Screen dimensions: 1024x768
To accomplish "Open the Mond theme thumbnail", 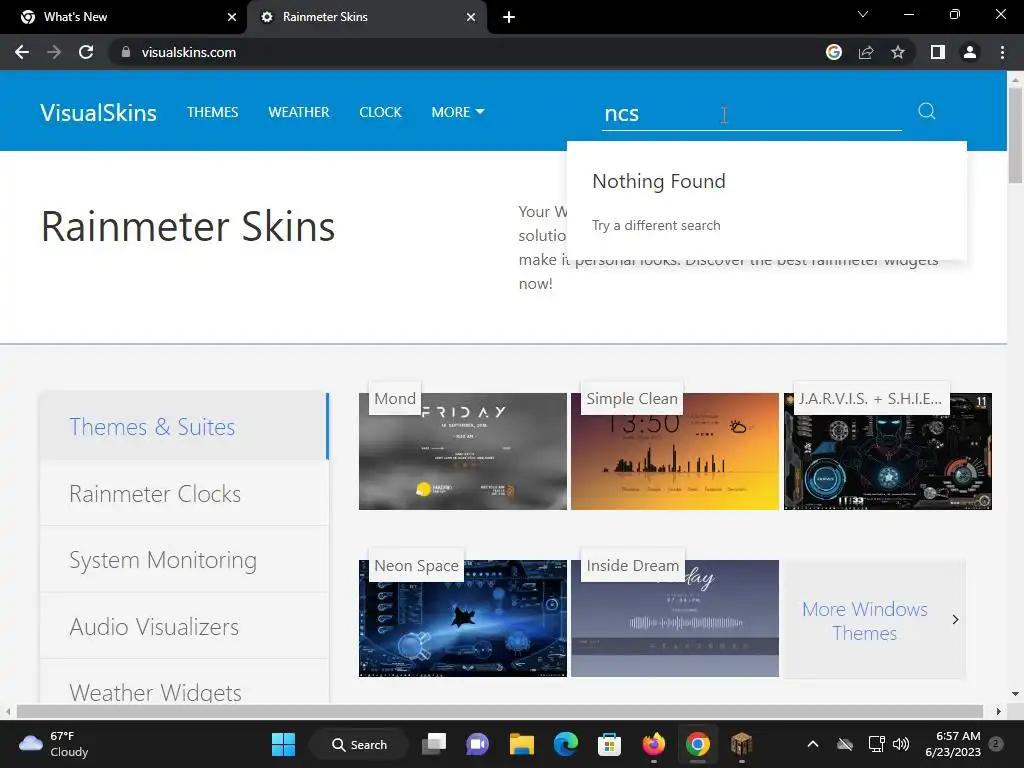I will 462,451.
